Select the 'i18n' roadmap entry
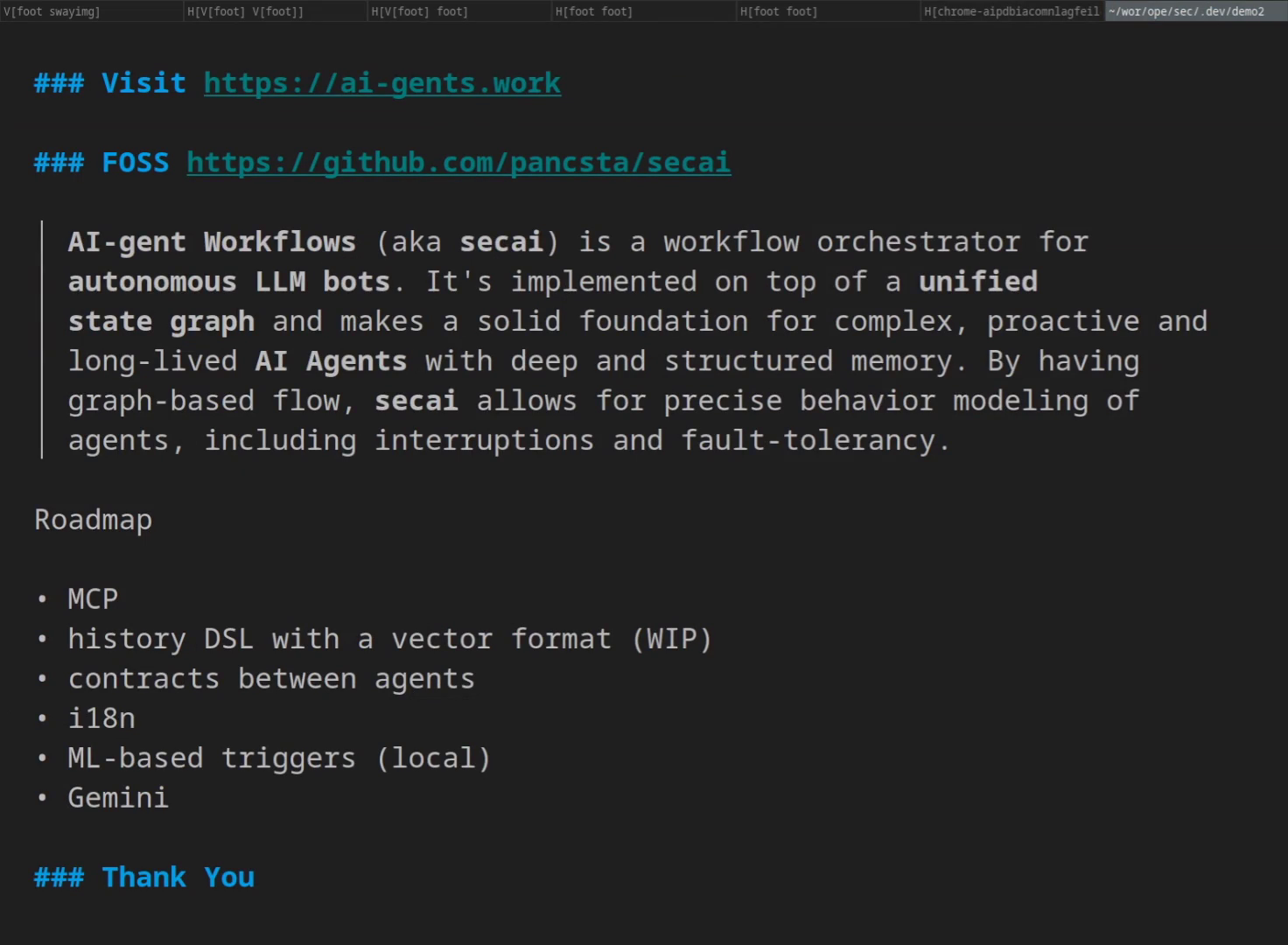Viewport: 1288px width, 945px height. pyautogui.click(x=101, y=718)
